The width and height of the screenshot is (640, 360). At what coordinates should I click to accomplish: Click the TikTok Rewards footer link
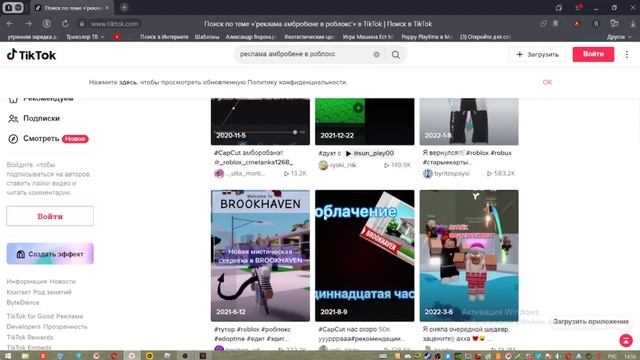coord(30,338)
